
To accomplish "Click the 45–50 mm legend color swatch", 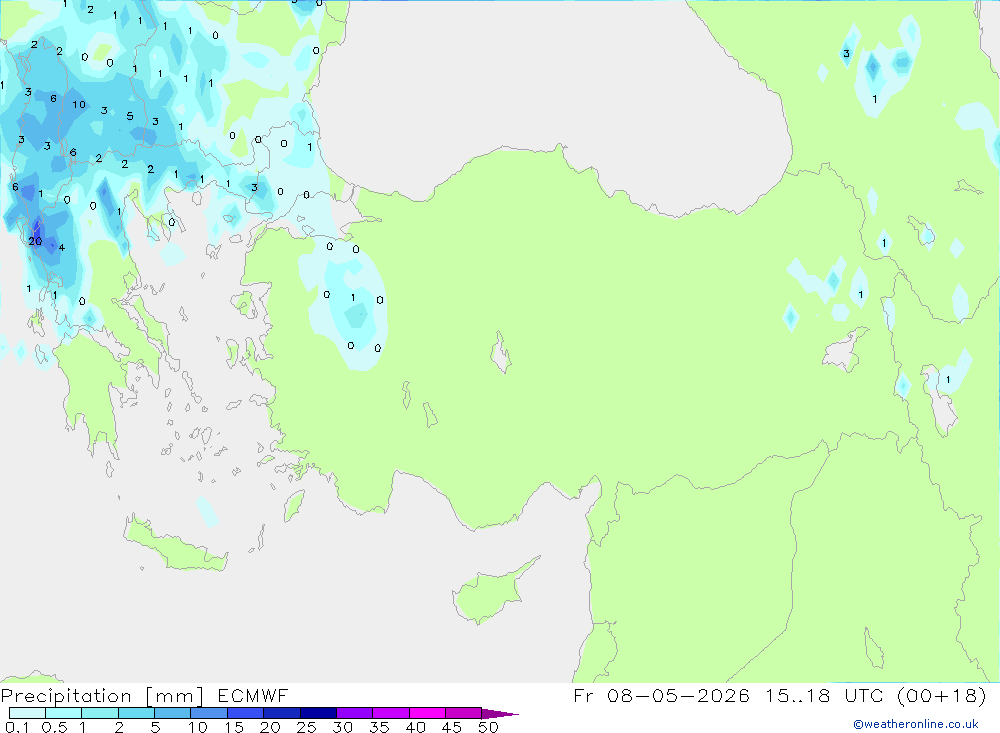I will (x=464, y=713).
